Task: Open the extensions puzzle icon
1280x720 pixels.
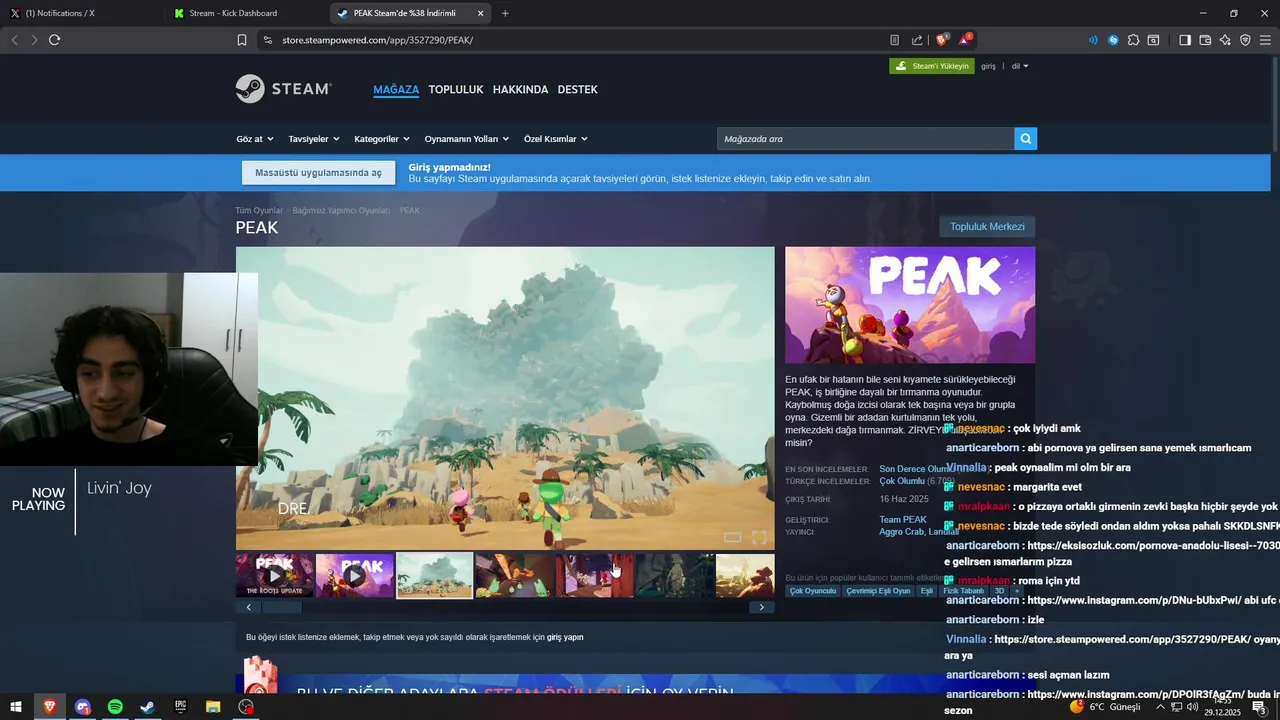Action: click(1133, 40)
